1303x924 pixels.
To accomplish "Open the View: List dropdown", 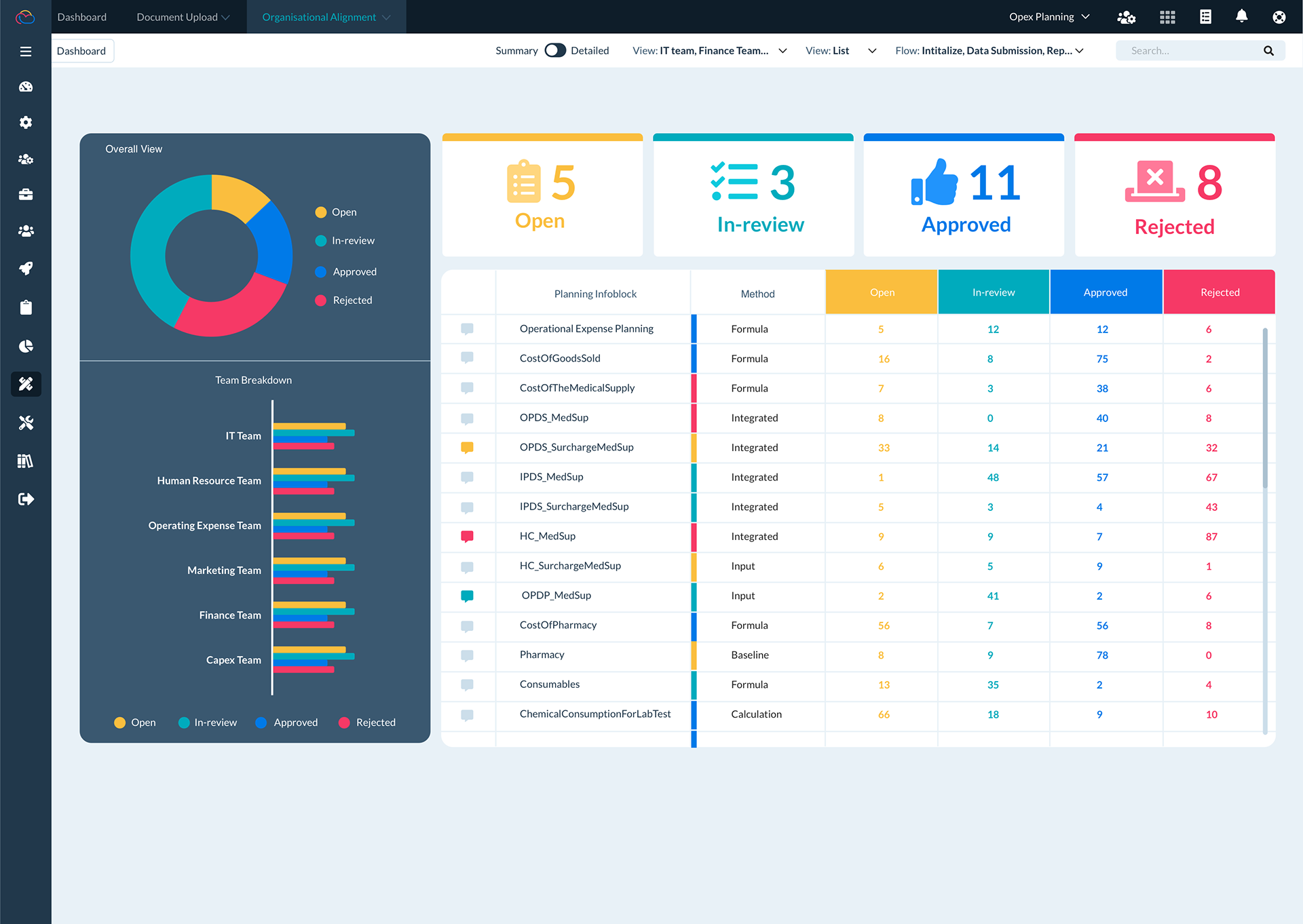I will pyautogui.click(x=840, y=51).
